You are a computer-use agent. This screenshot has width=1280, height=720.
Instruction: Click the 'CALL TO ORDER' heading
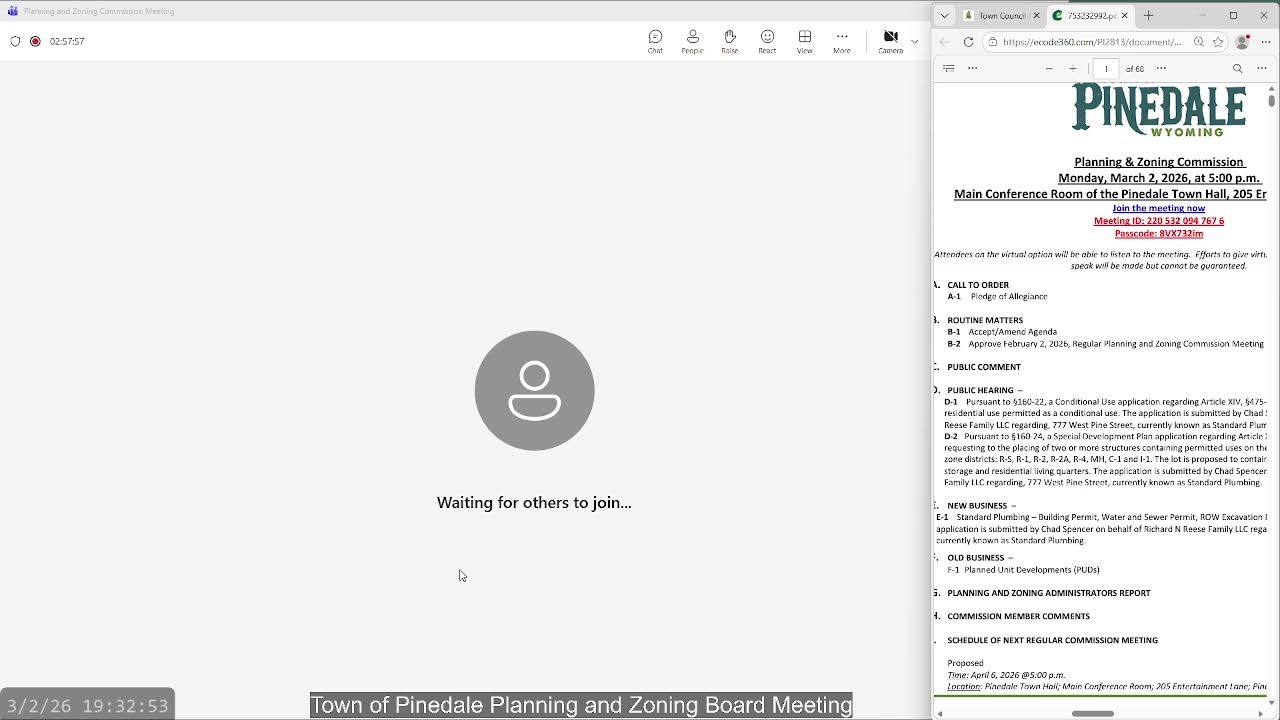pyautogui.click(x=978, y=285)
